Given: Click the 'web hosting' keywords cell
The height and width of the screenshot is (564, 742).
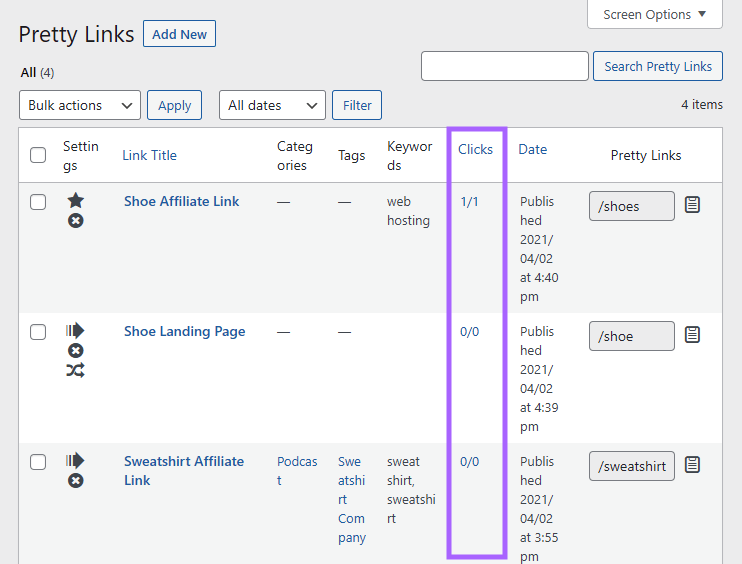Looking at the screenshot, I should click(408, 211).
